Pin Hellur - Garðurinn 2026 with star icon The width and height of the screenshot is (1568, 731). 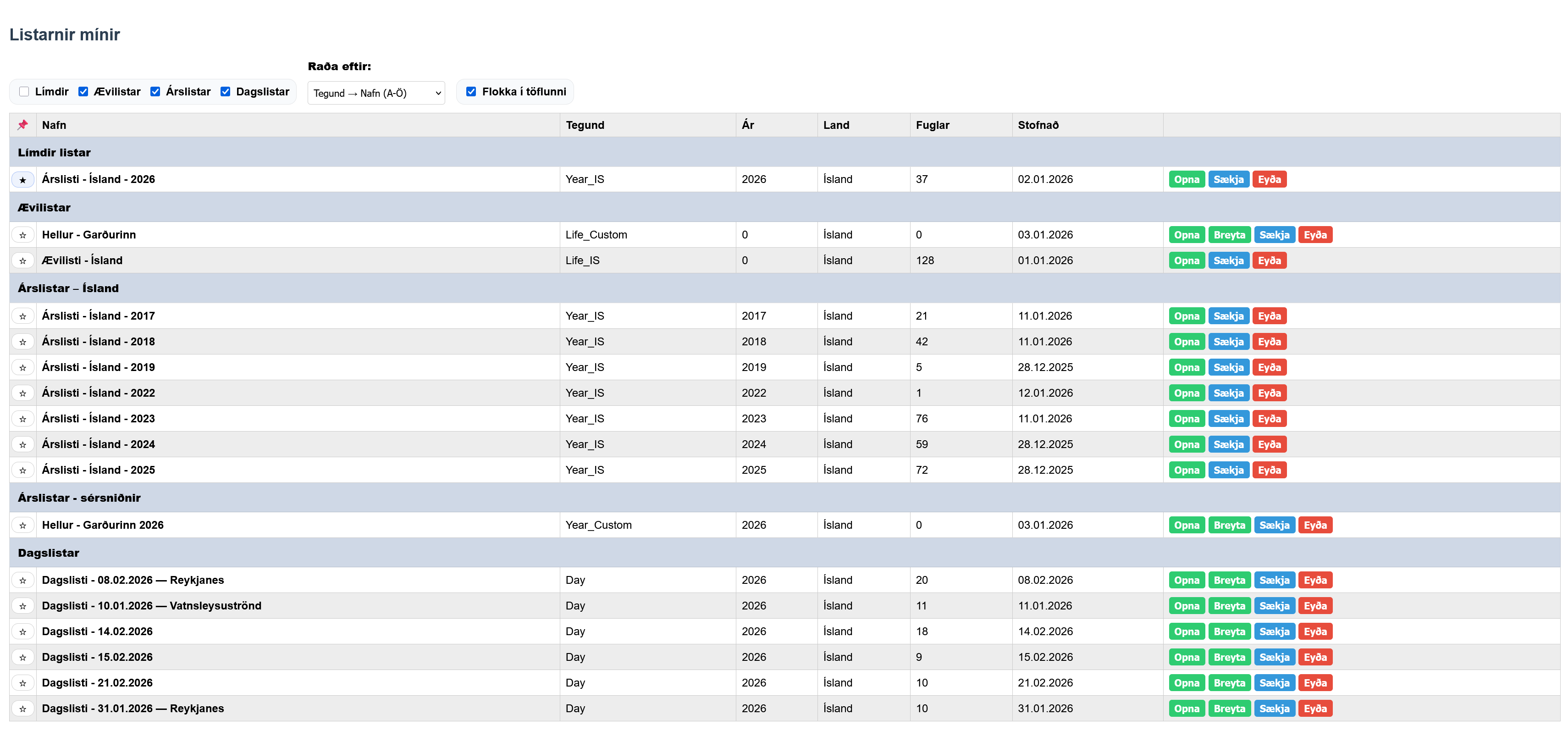[22, 525]
